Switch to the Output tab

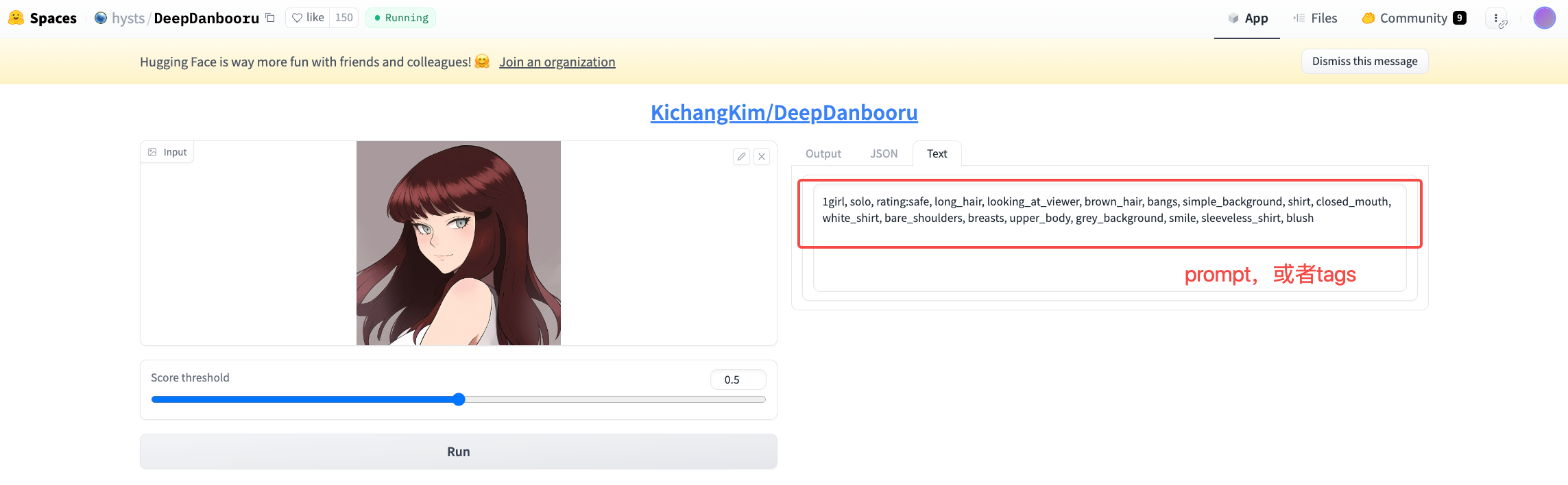point(823,154)
